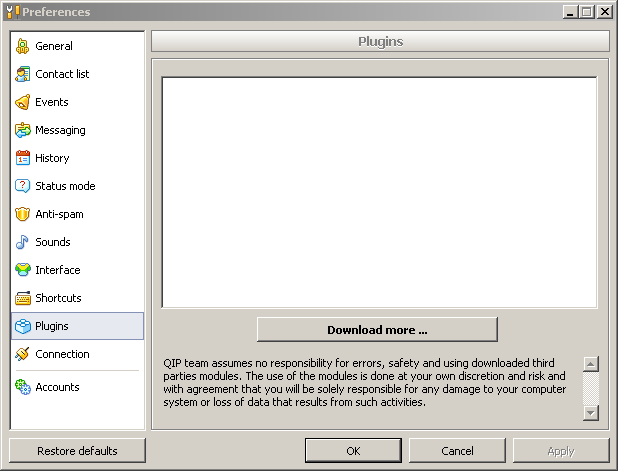Open the Accounts category icon
Screen dimensions: 618x471
point(23,387)
